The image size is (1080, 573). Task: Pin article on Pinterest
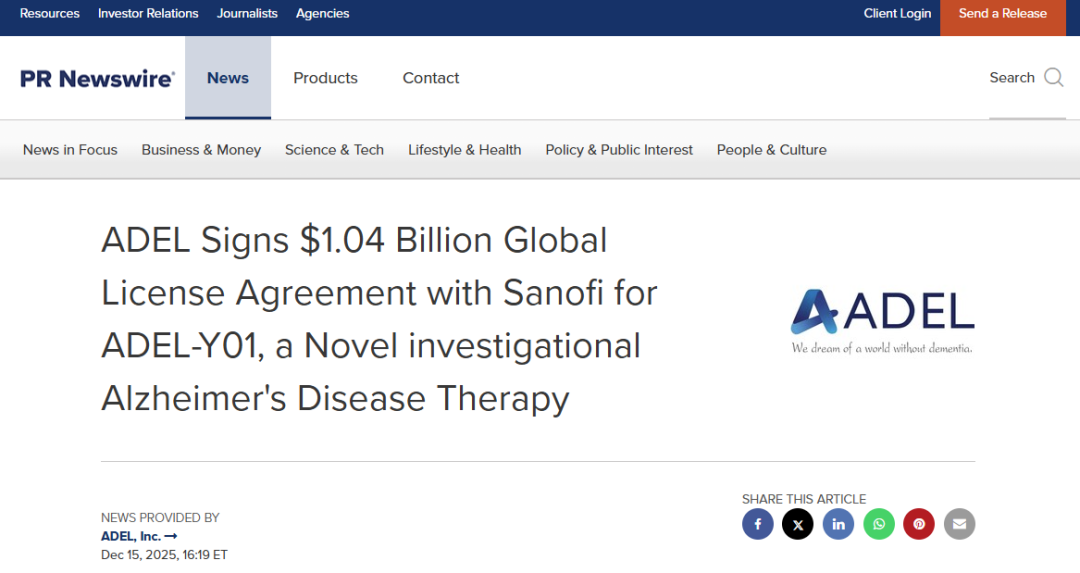pyautogui.click(x=919, y=524)
